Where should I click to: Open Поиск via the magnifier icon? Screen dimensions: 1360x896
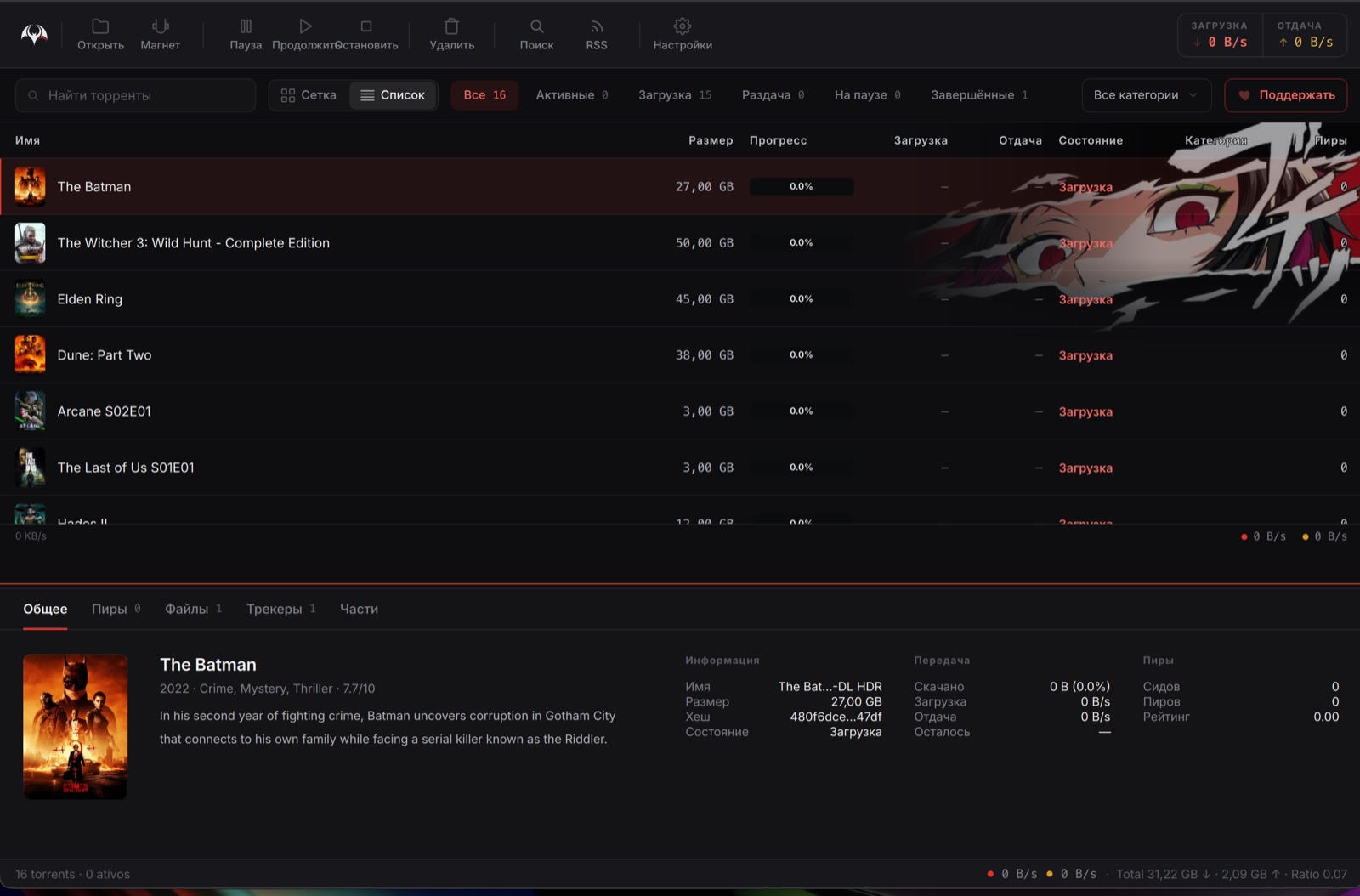coord(536,26)
